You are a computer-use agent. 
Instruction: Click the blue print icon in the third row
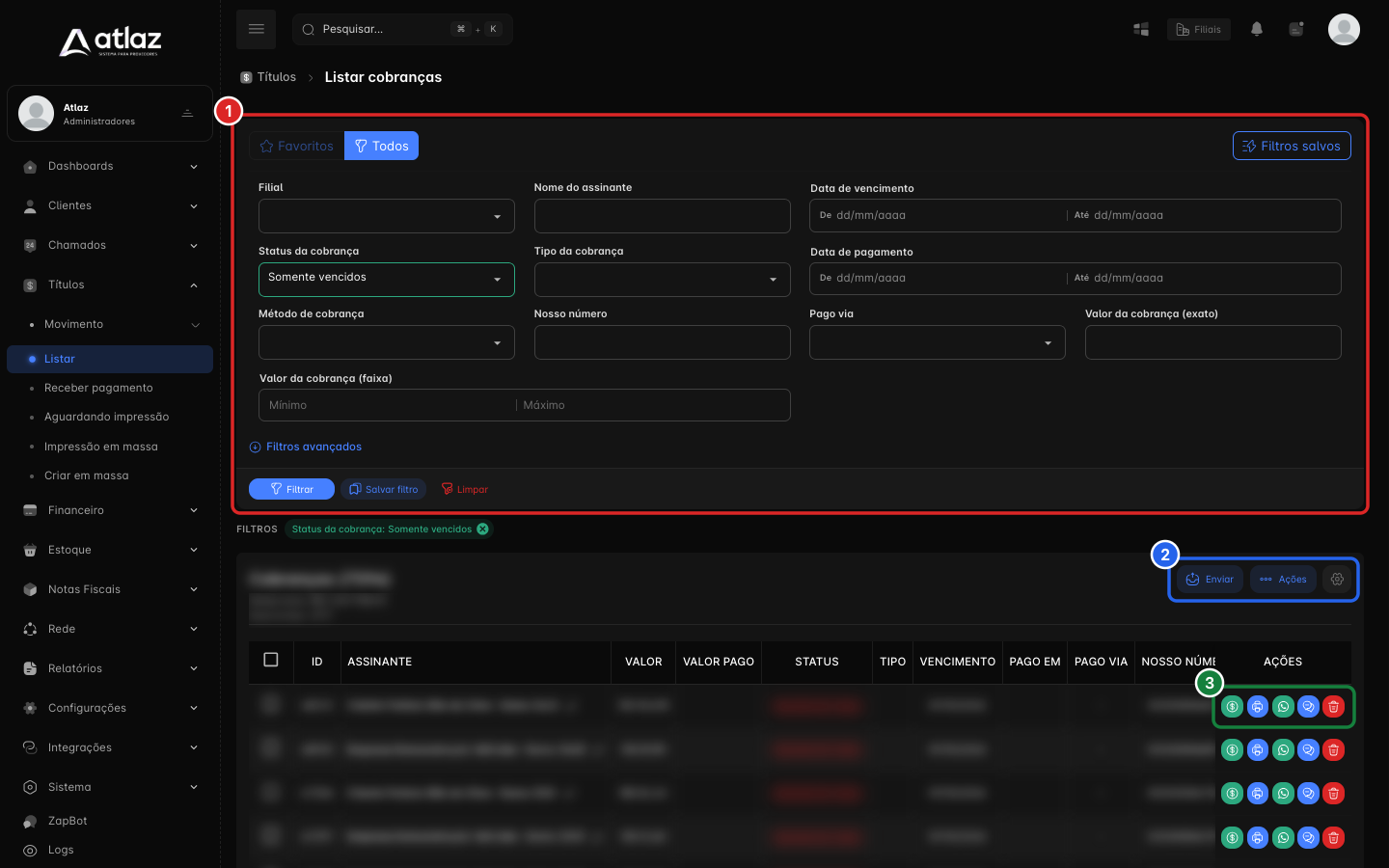pyautogui.click(x=1258, y=793)
